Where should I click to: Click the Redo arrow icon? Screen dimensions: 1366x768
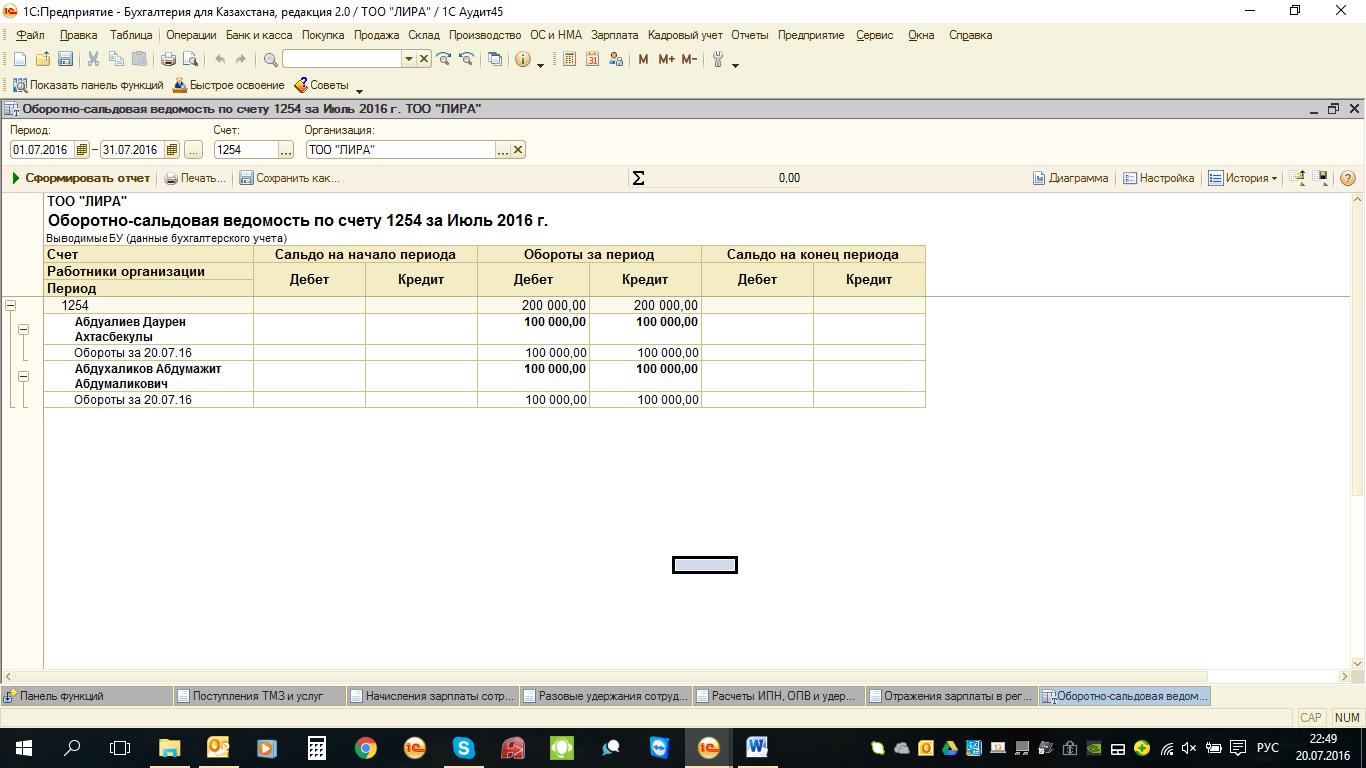tap(240, 59)
